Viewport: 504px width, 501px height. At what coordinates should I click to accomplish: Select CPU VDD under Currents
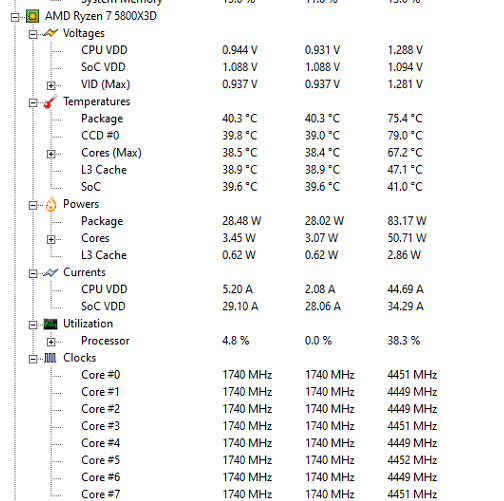click(x=104, y=289)
